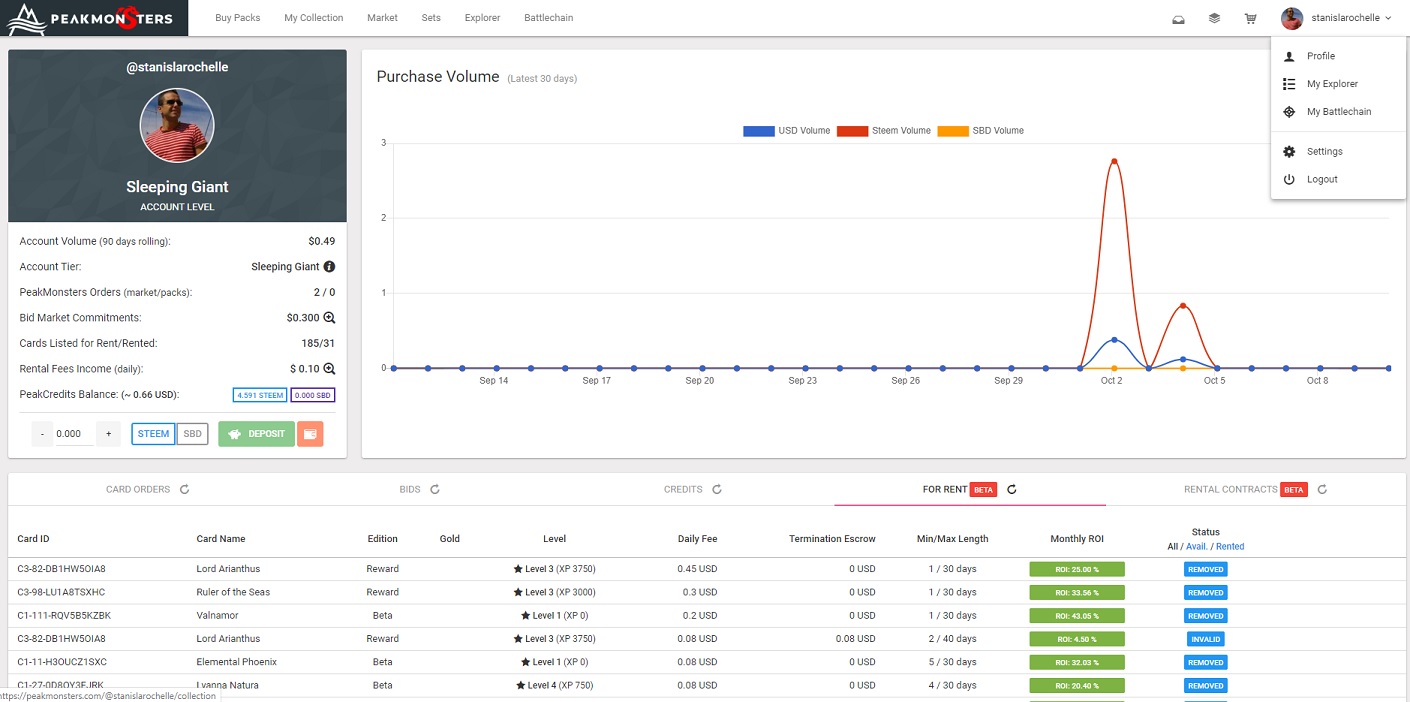Click the Card ID C3-98-LU1A8TSXHC
Image resolution: width=1410 pixels, height=702 pixels.
(x=61, y=592)
